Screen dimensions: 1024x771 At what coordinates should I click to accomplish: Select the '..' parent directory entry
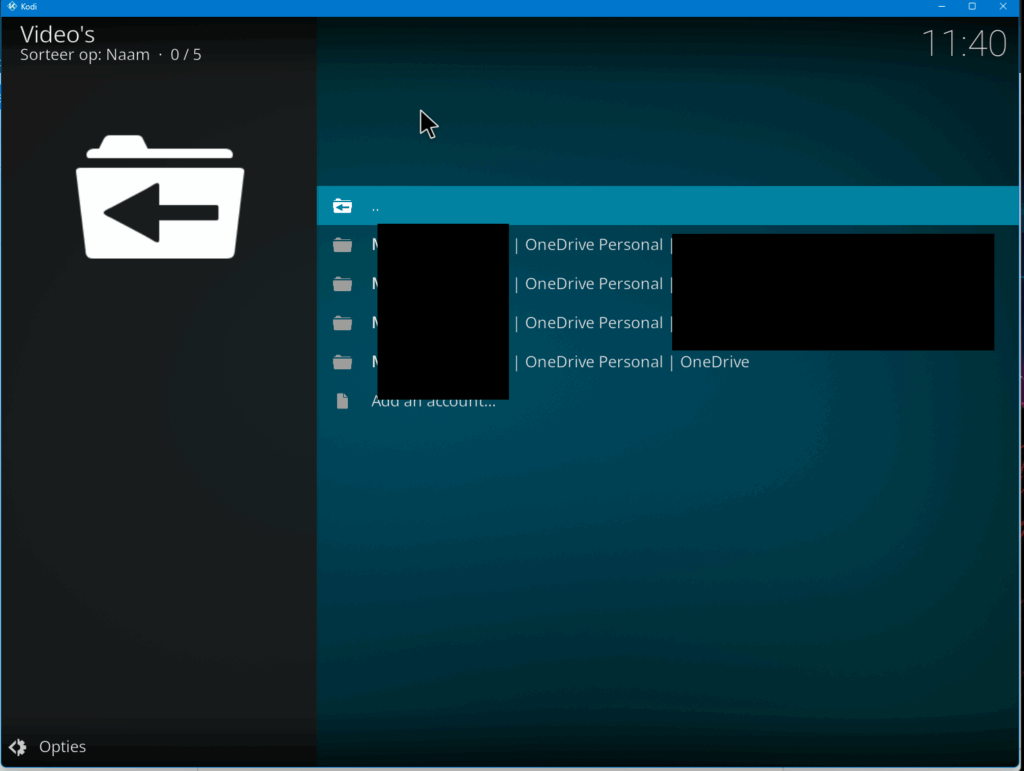point(375,207)
